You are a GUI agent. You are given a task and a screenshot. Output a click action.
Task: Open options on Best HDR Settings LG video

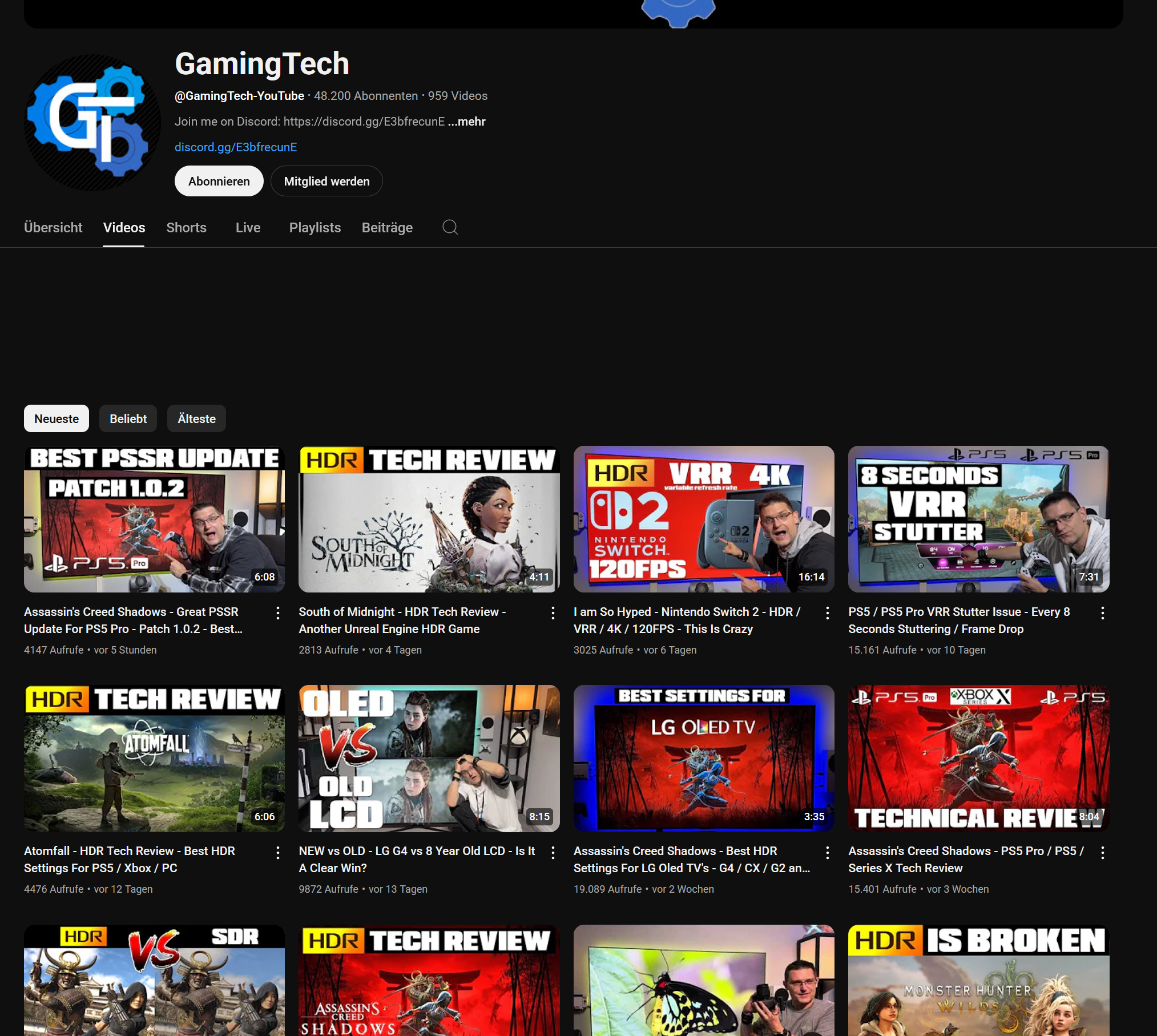pos(827,852)
